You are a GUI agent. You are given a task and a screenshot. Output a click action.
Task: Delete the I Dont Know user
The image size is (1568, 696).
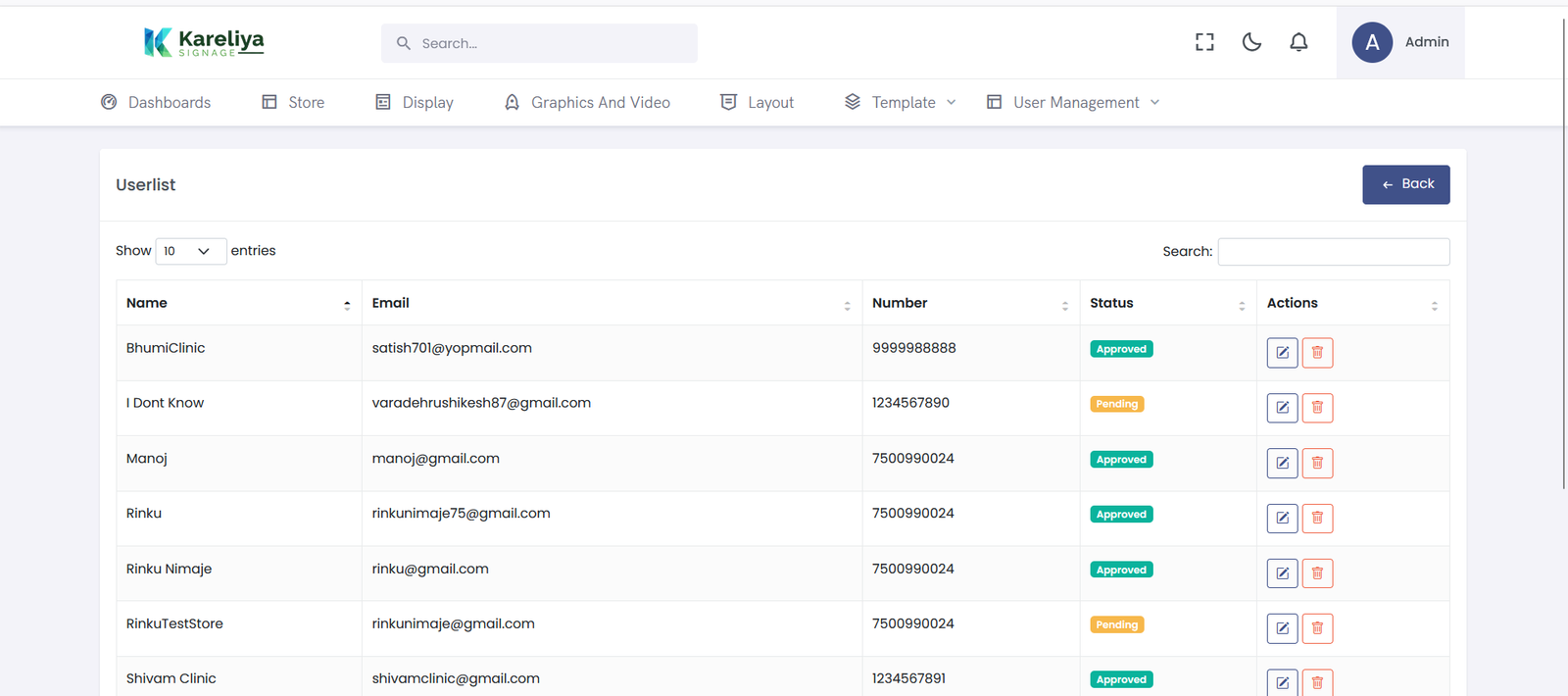1318,408
